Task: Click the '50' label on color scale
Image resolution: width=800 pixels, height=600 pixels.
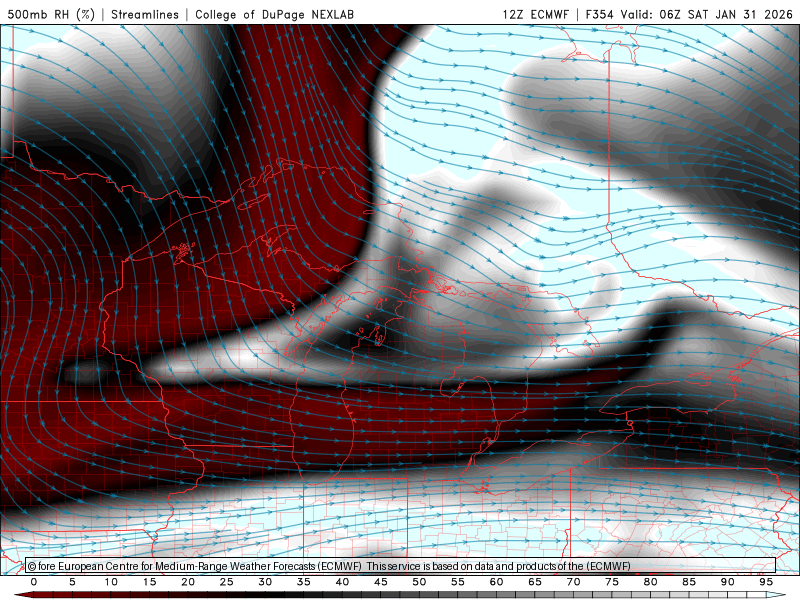Action: click(419, 582)
